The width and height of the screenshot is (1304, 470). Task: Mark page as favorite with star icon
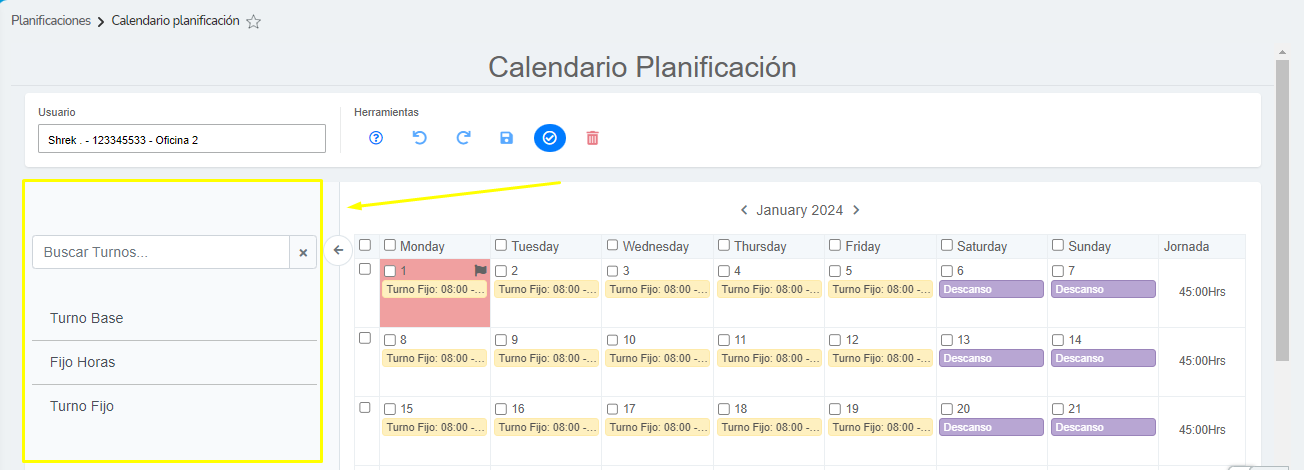(x=254, y=22)
